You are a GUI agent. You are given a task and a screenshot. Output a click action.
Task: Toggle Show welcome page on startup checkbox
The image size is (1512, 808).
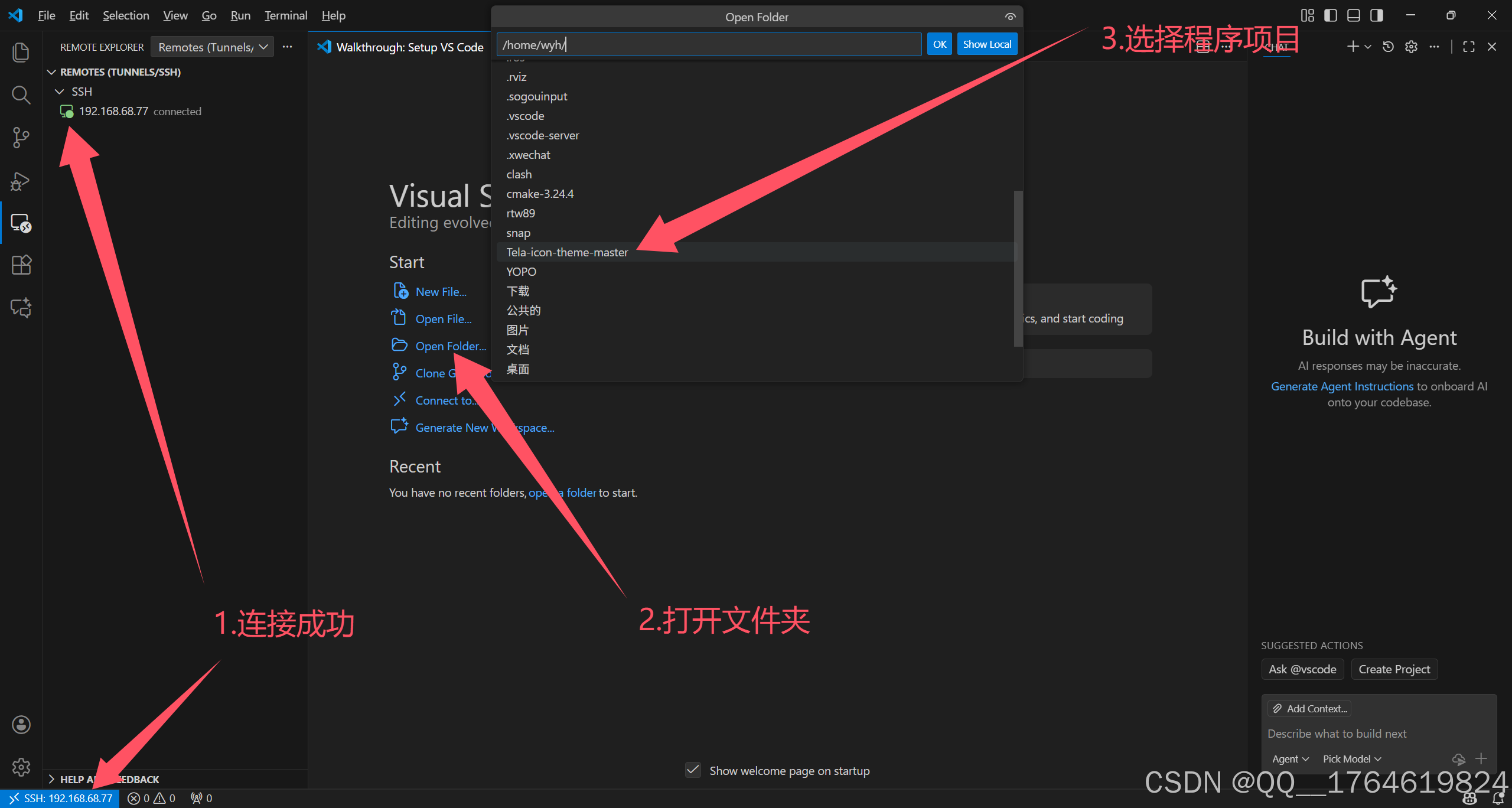(693, 770)
